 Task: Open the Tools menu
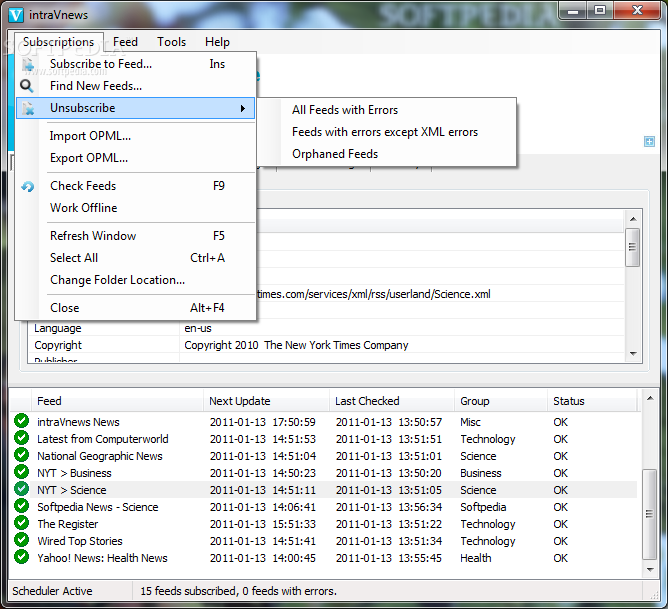171,42
